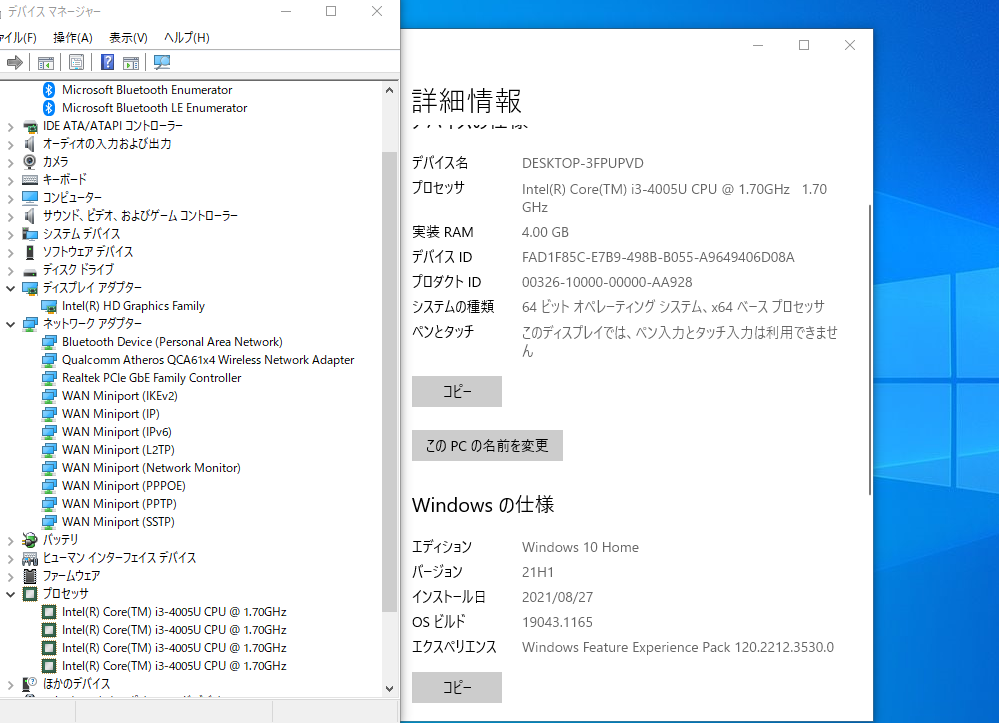Viewport: 999px width, 723px height.
Task: Click the オーディオの入力および出力 speaker icon
Action: click(30, 144)
